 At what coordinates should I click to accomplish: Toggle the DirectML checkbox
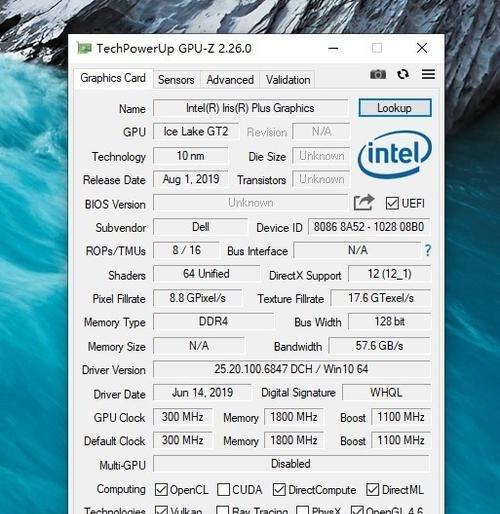(x=372, y=490)
